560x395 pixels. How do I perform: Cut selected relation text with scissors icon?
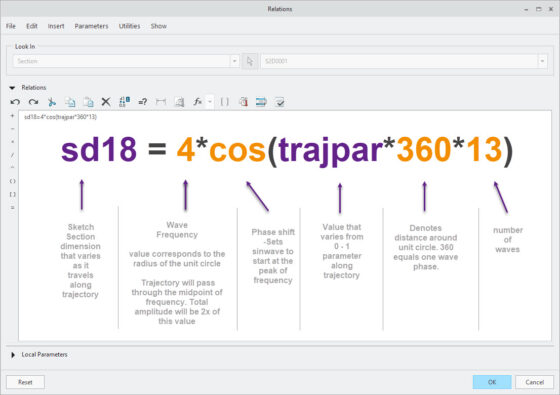[x=52, y=102]
